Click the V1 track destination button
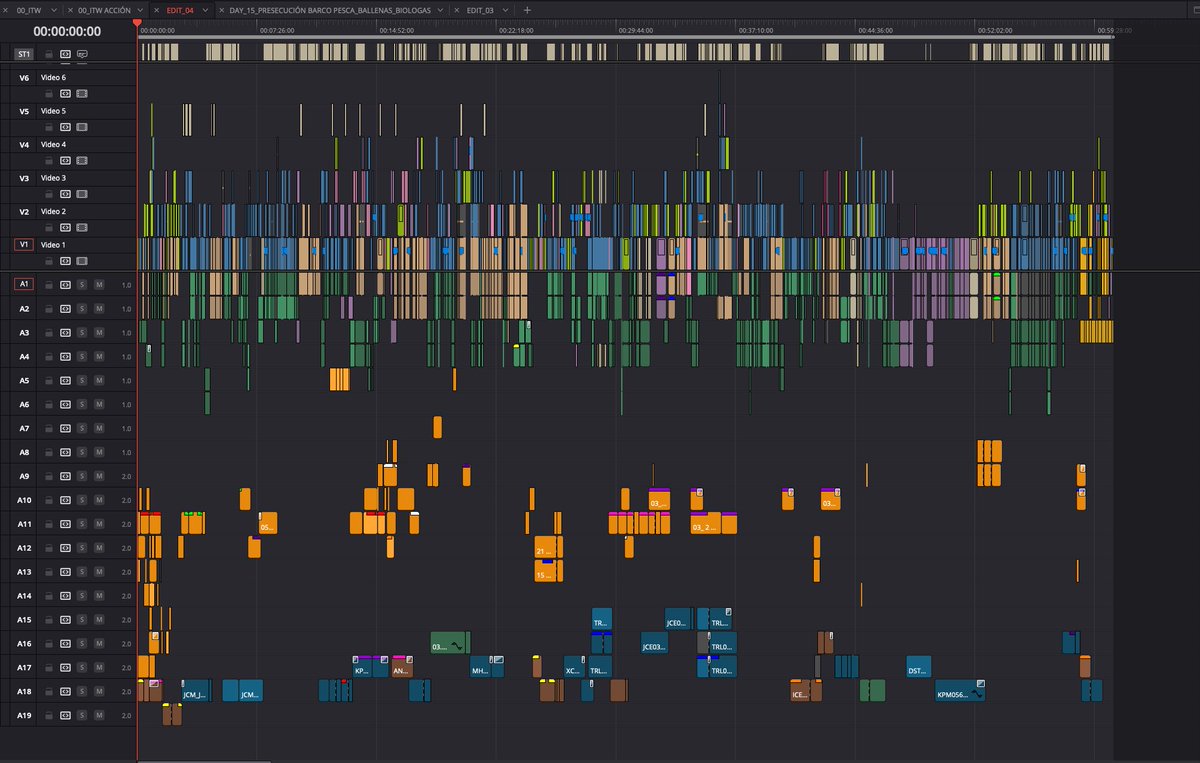 tap(26, 244)
